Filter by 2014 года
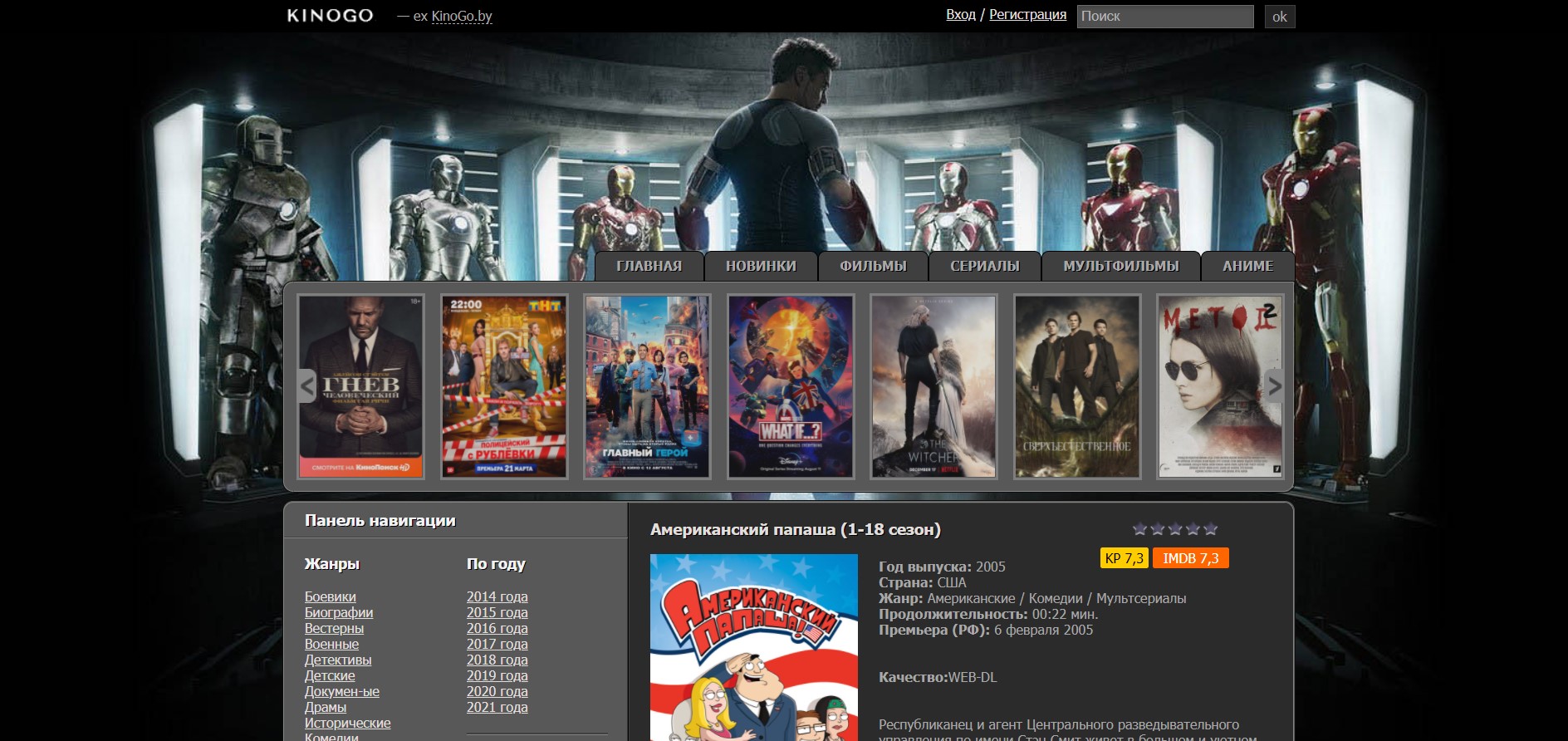The height and width of the screenshot is (741, 1568). coord(497,596)
